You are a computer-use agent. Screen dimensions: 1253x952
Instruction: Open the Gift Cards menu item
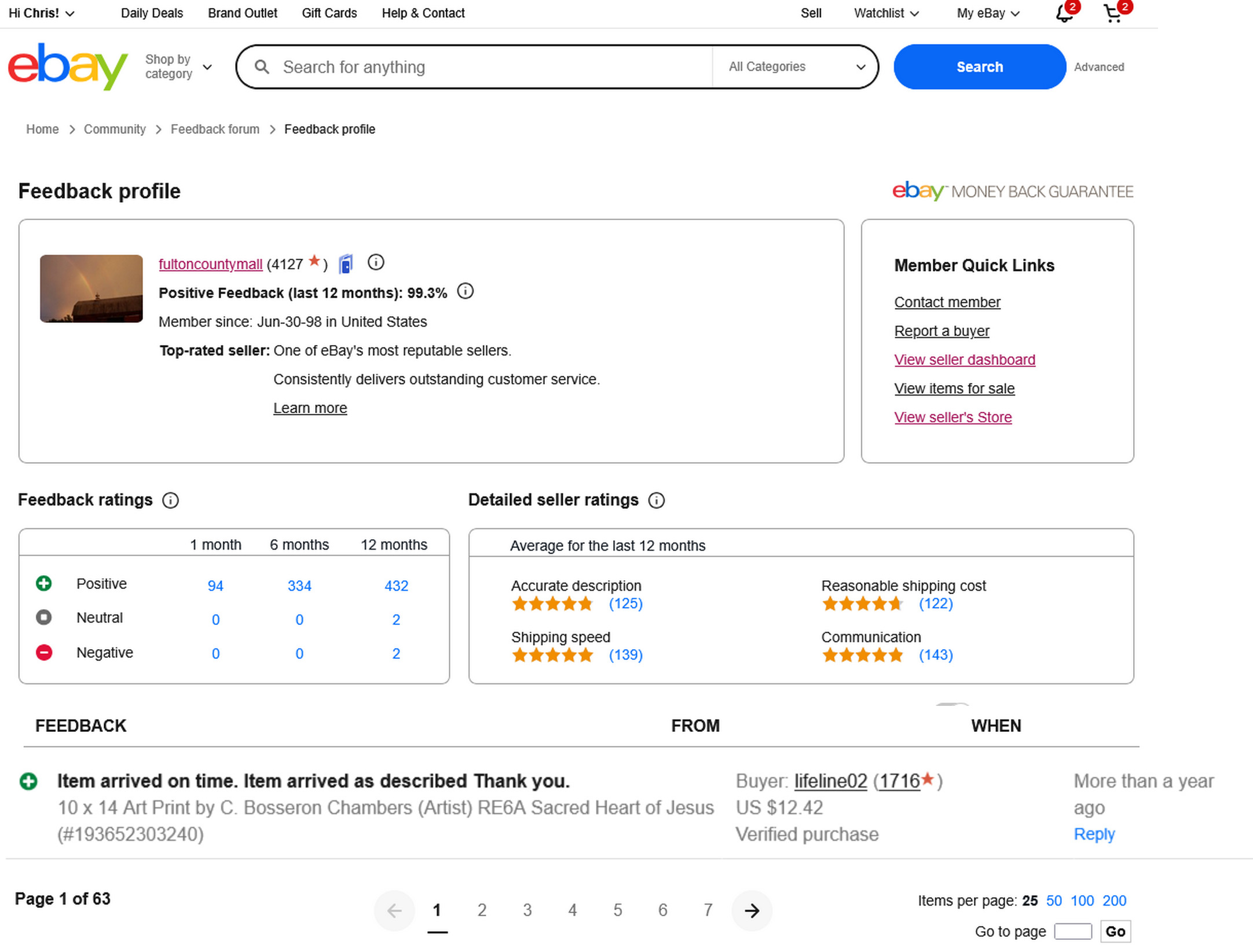pos(329,13)
